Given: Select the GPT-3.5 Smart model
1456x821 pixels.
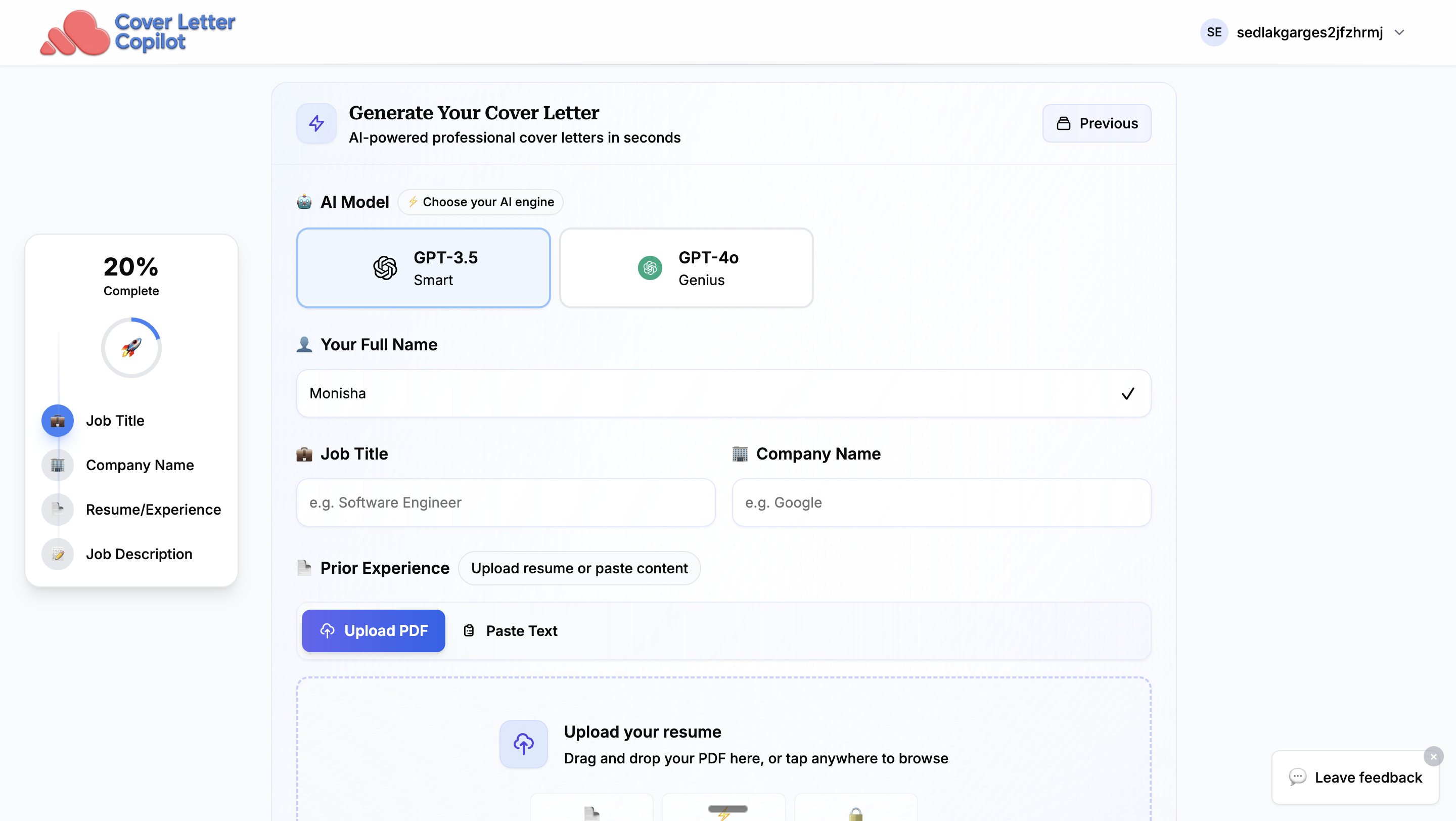Looking at the screenshot, I should click(x=423, y=268).
